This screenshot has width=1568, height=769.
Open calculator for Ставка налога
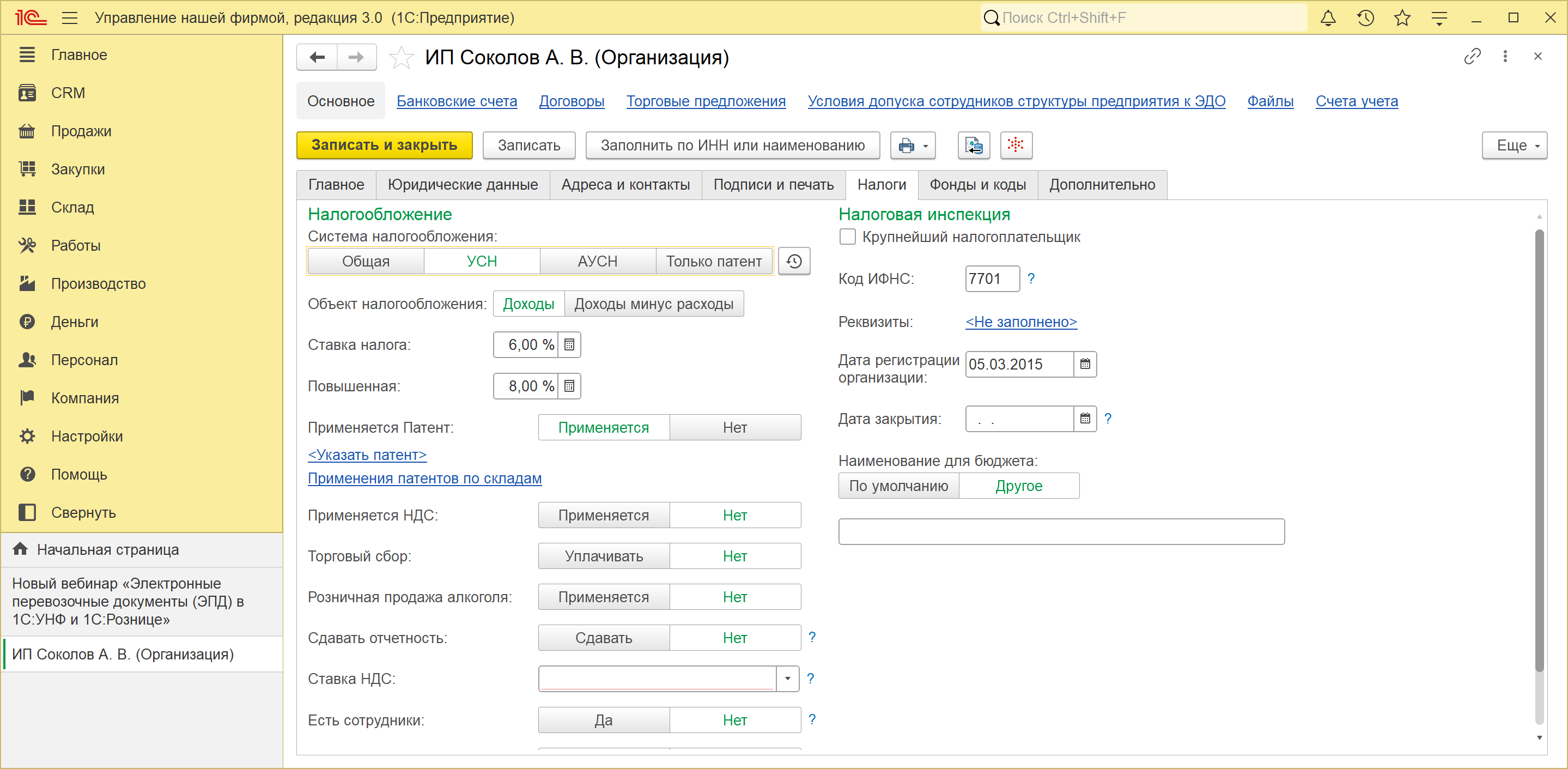pos(569,344)
